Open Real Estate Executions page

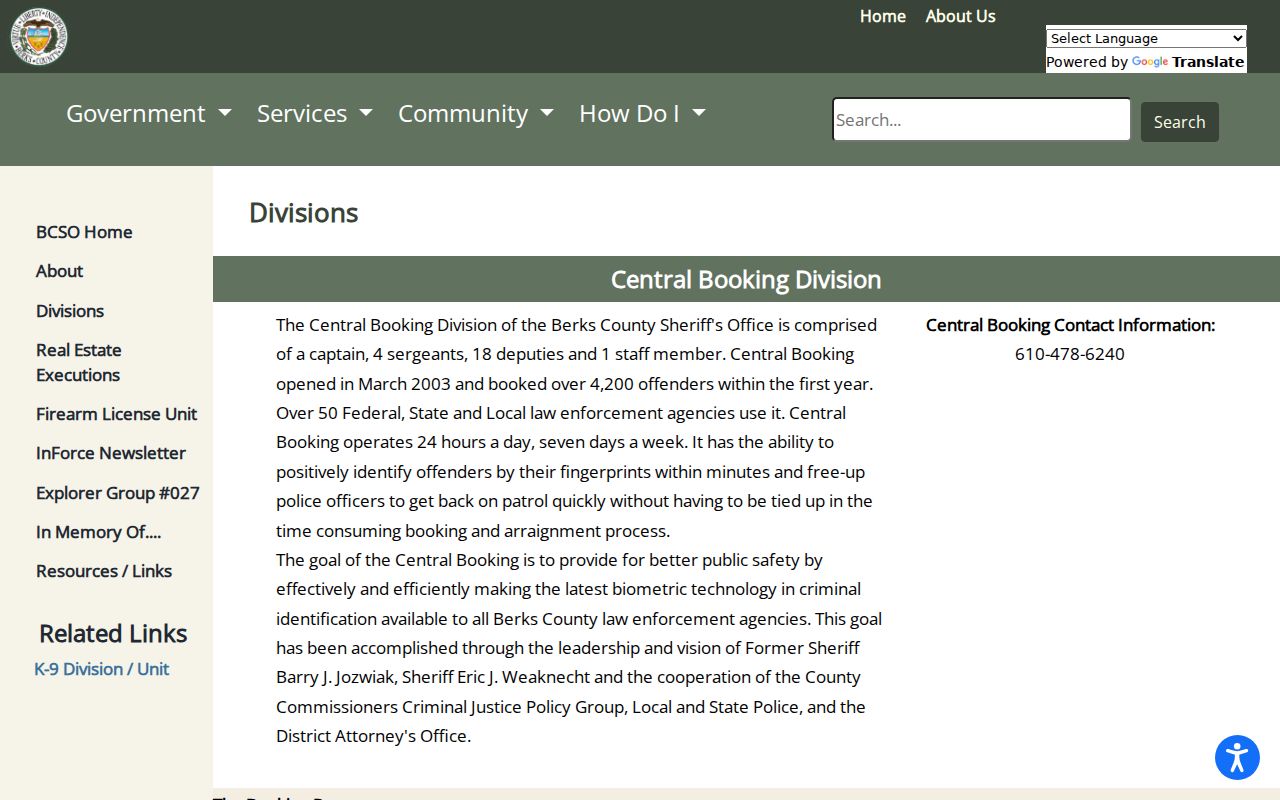[79, 362]
